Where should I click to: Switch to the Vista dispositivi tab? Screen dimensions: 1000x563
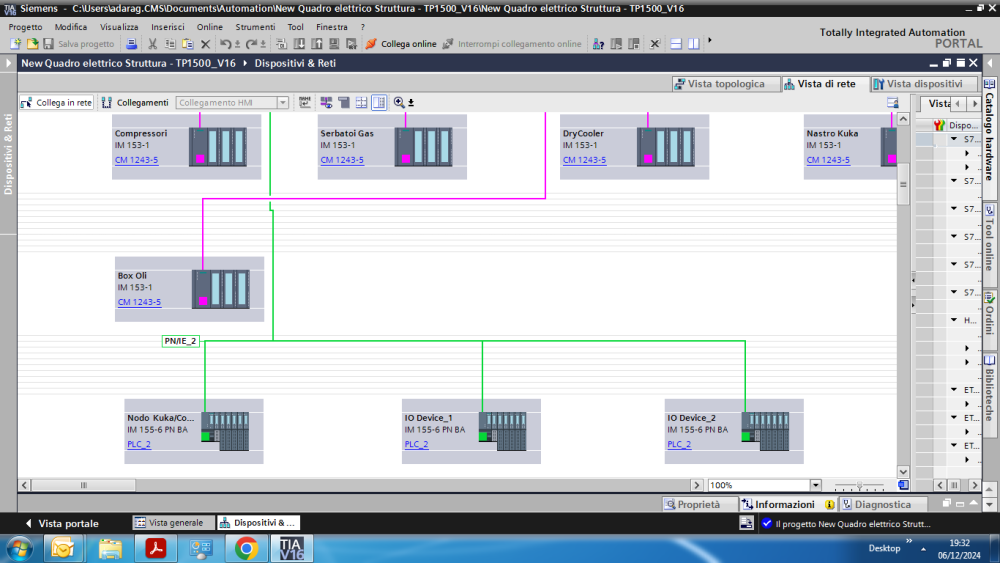pyautogui.click(x=924, y=84)
